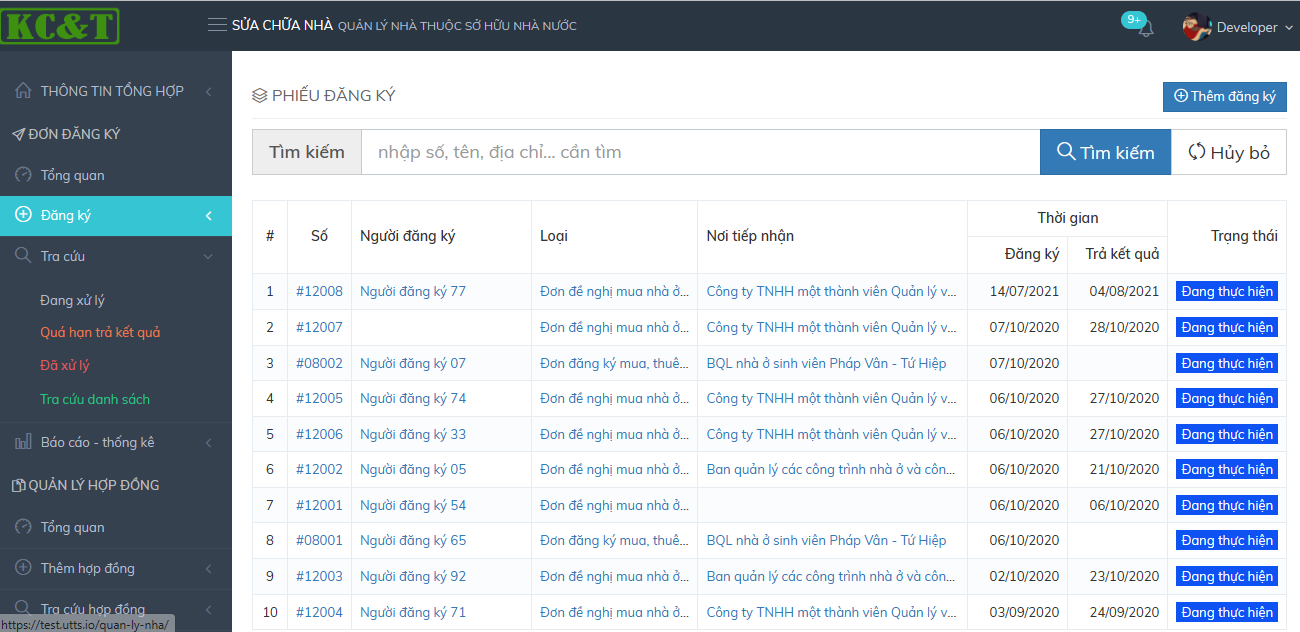Image resolution: width=1300 pixels, height=632 pixels.
Task: Click Người đăng ký 07 link
Action: pyautogui.click(x=413, y=363)
